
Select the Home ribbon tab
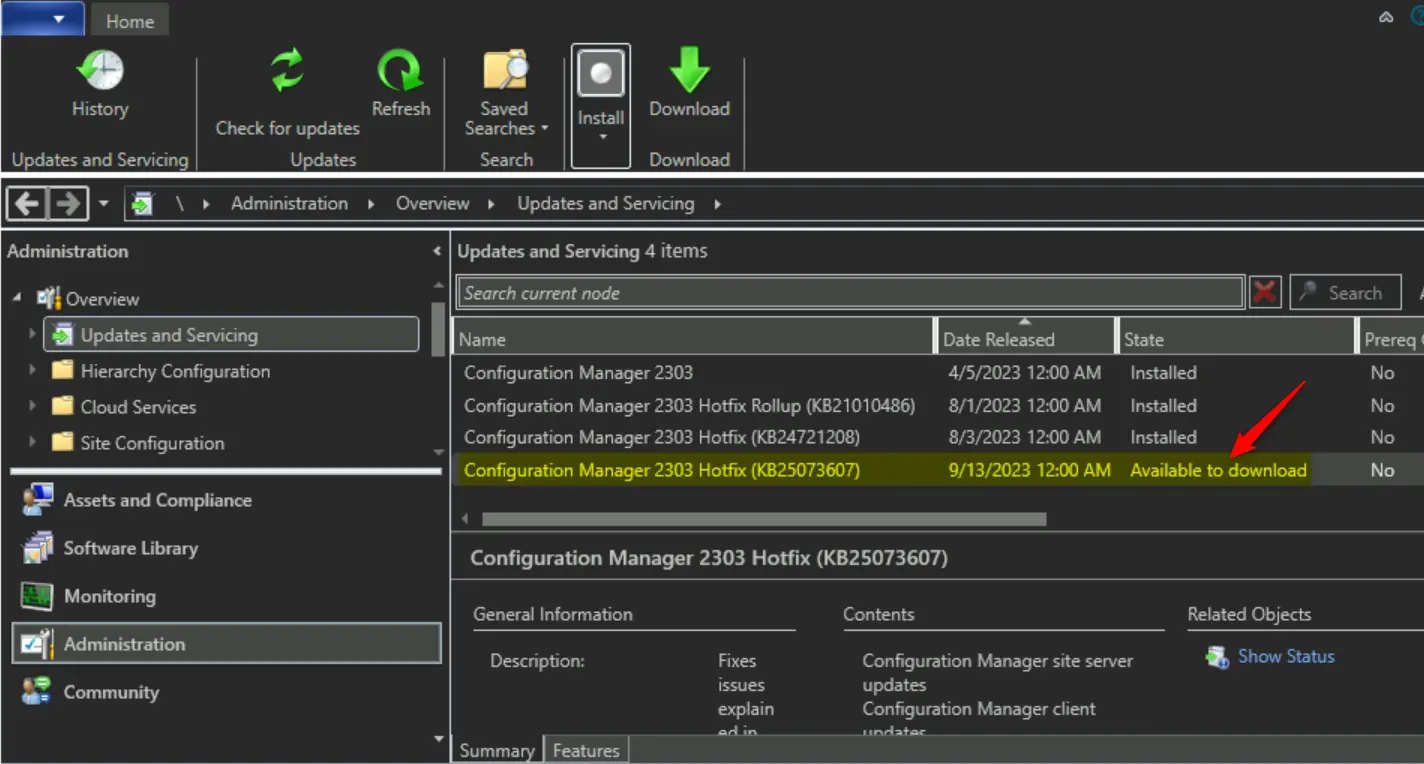pos(130,21)
